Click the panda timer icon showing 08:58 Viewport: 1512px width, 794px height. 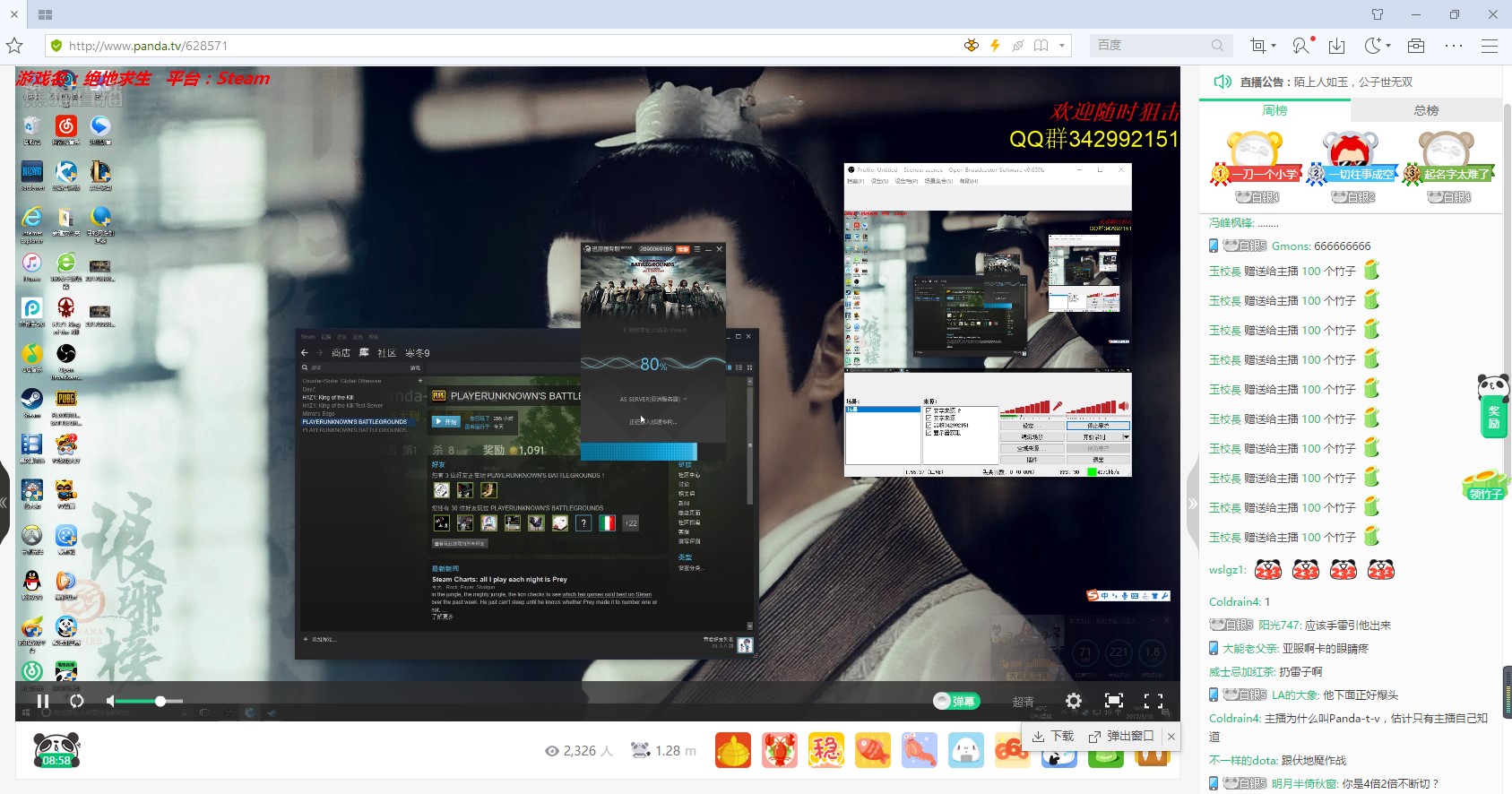(56, 750)
